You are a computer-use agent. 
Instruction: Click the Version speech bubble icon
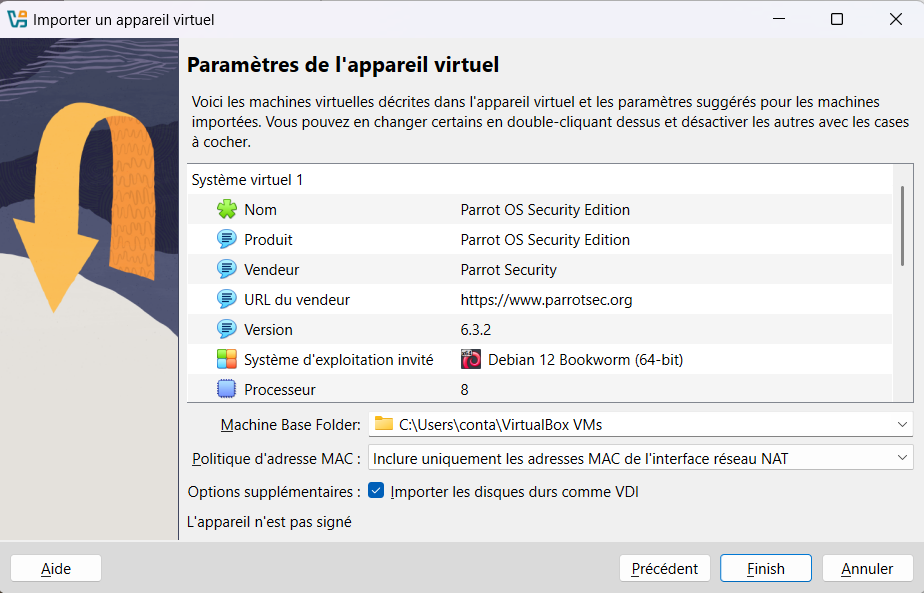227,330
